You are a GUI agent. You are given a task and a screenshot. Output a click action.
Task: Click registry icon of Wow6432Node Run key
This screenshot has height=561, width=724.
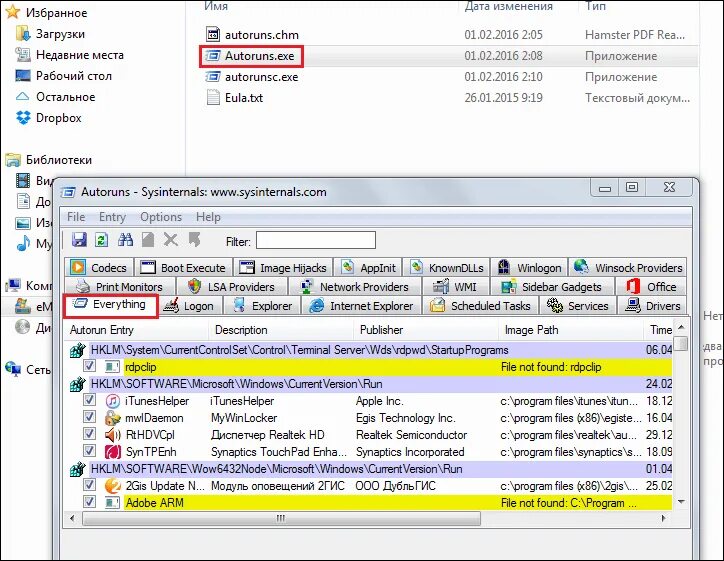click(78, 469)
